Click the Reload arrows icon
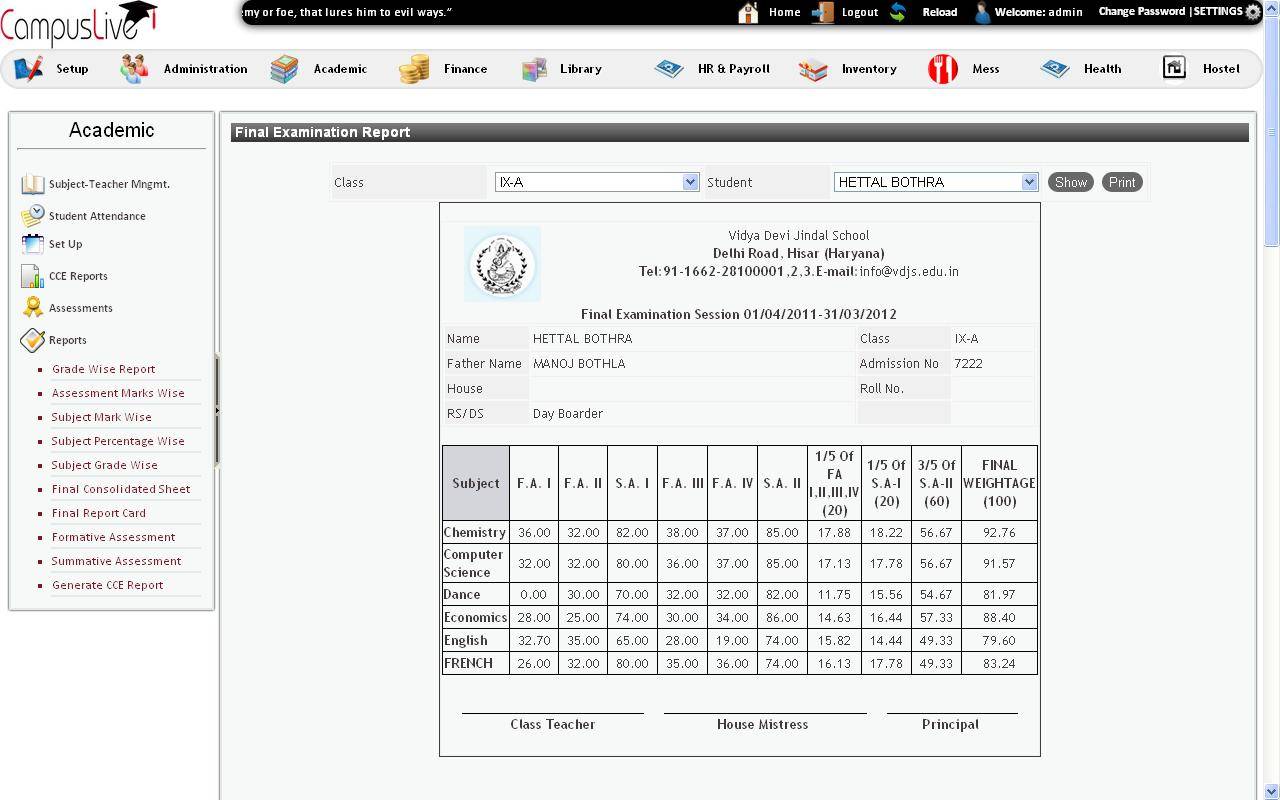The width and height of the screenshot is (1280, 800). click(898, 12)
